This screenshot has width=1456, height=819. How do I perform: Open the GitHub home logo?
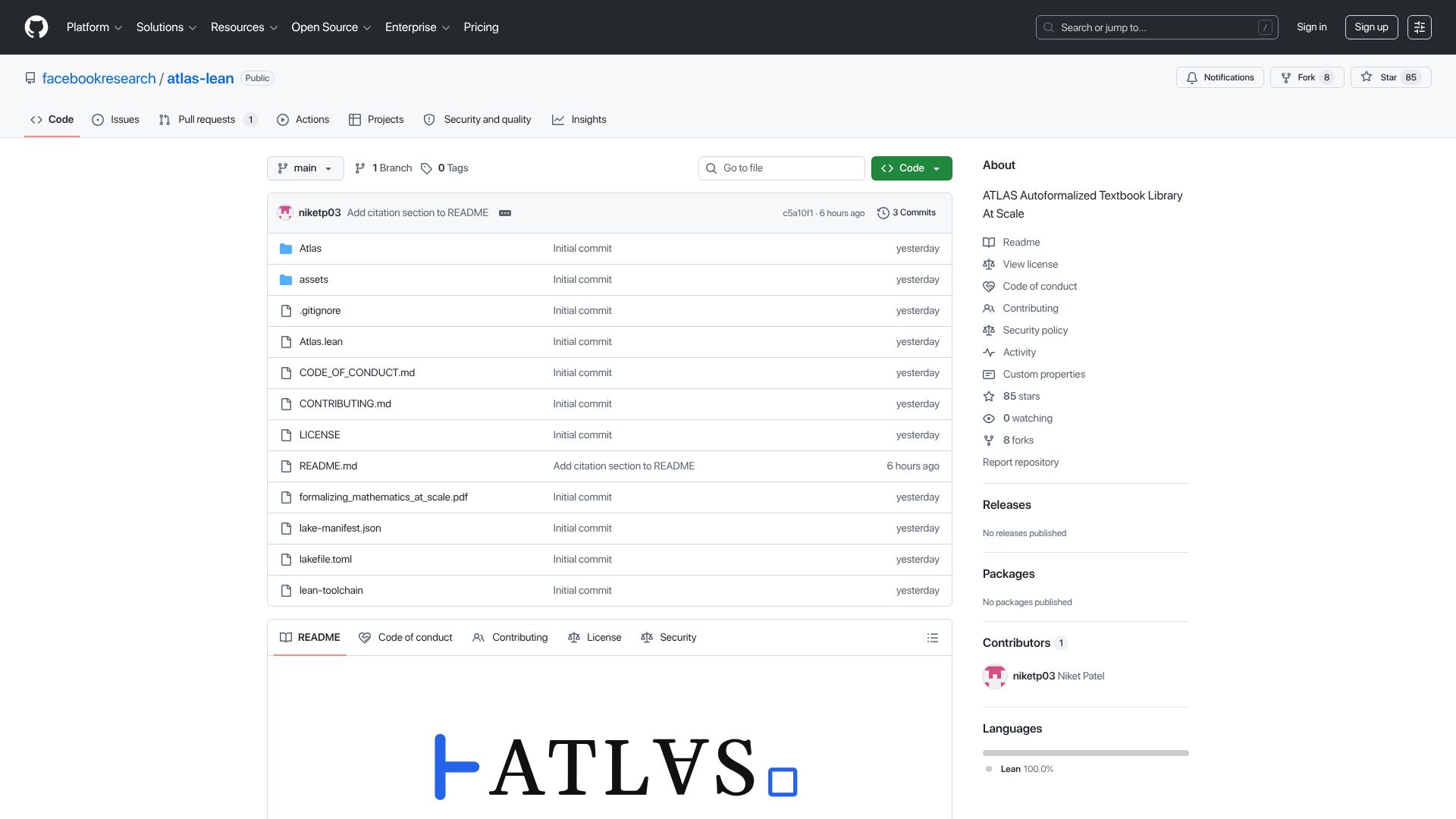pos(36,27)
